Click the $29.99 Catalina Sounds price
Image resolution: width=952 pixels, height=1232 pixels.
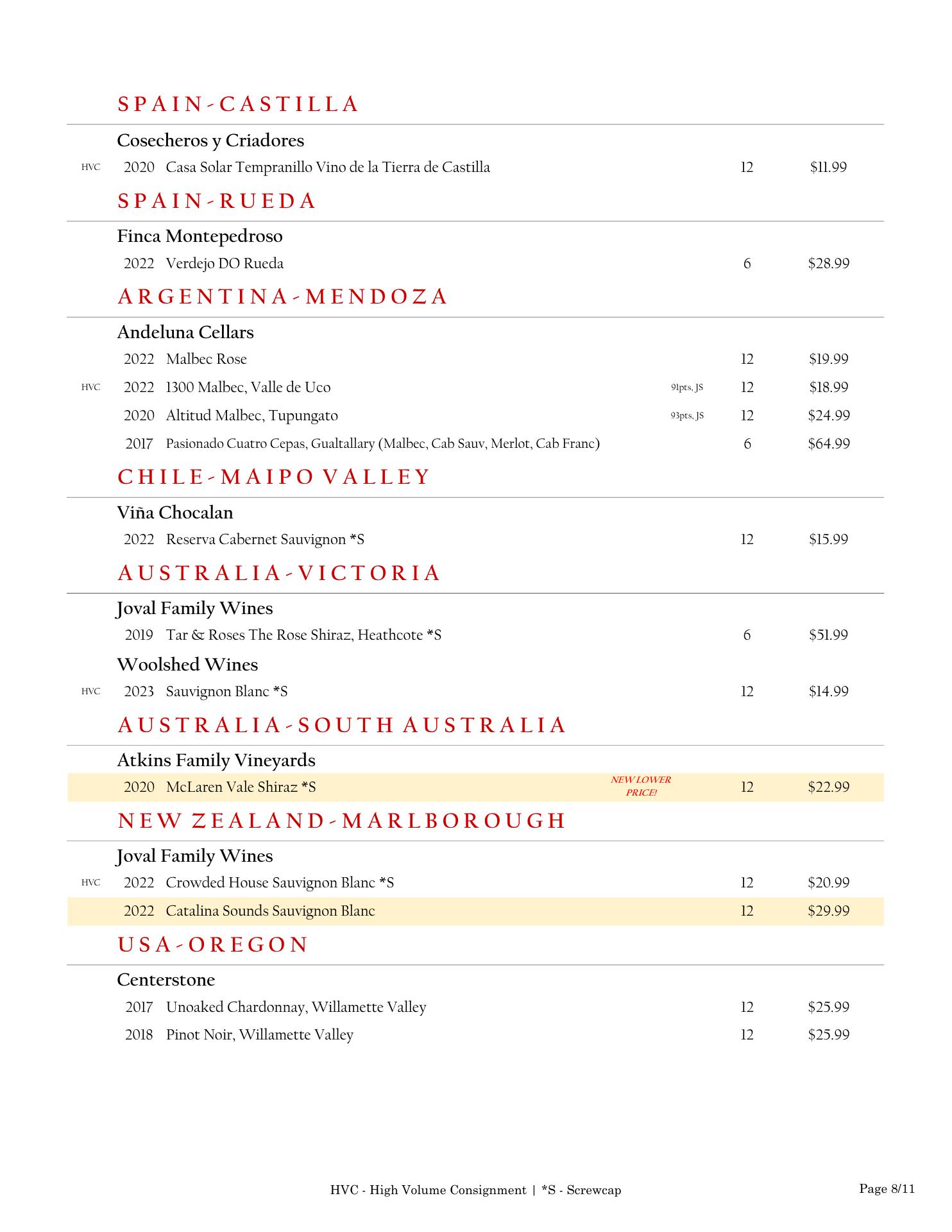(828, 911)
